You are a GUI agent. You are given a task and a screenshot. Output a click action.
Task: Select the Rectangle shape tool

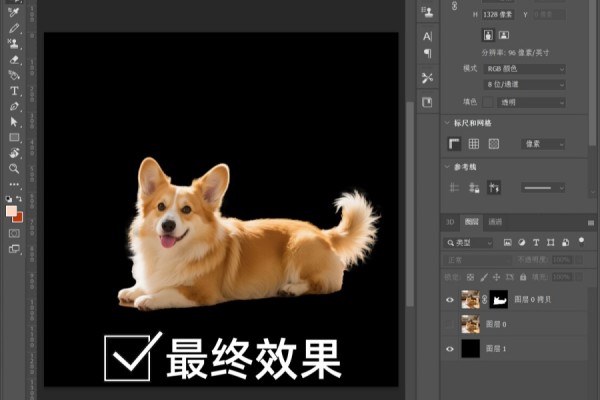pos(14,137)
